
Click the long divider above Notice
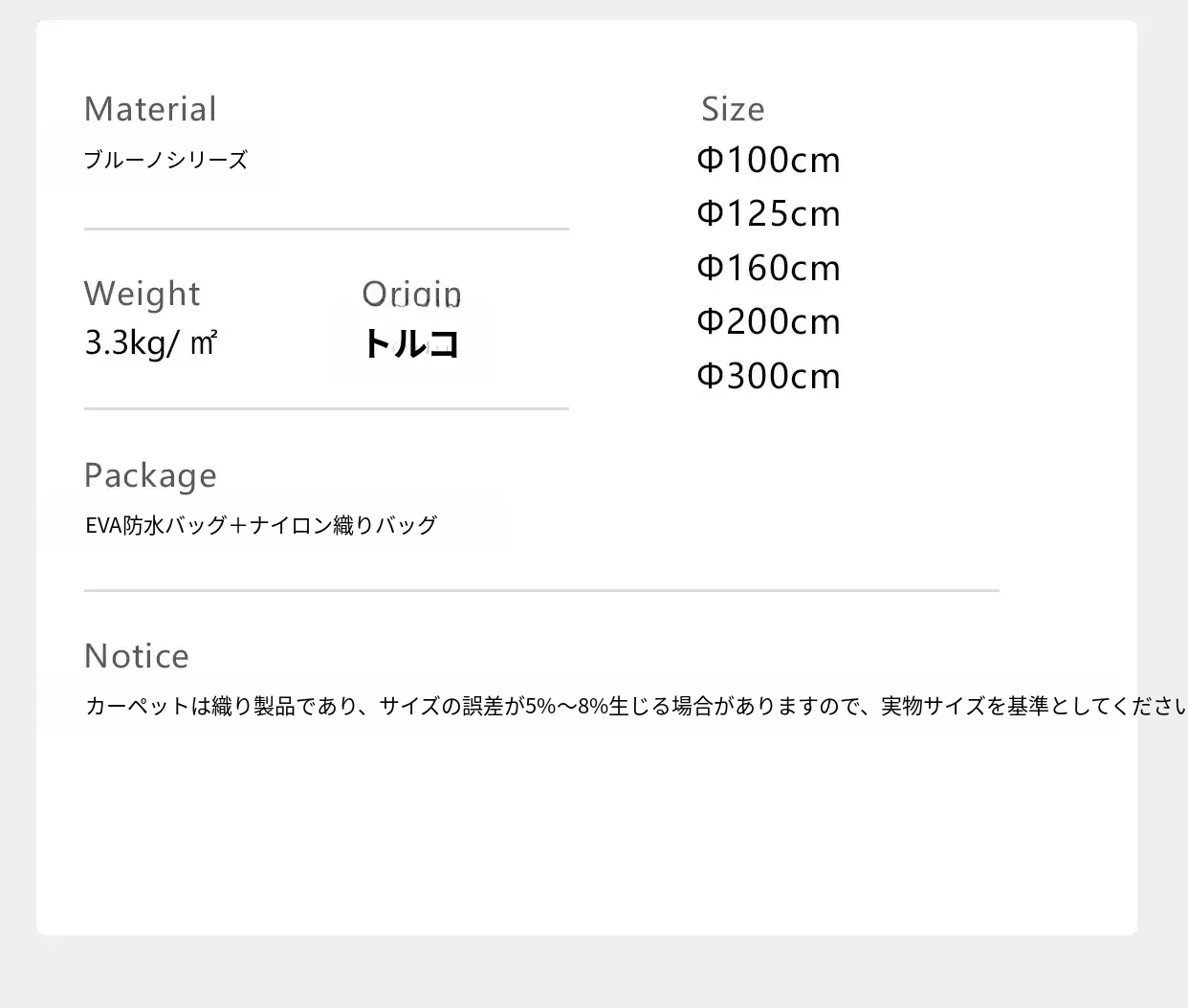pyautogui.click(x=541, y=591)
